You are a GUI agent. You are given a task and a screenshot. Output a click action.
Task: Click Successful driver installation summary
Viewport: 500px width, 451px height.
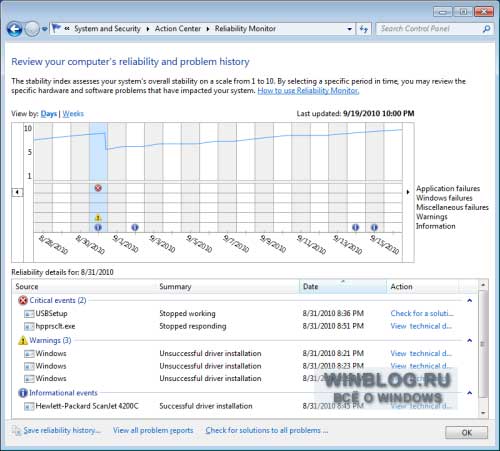click(206, 406)
